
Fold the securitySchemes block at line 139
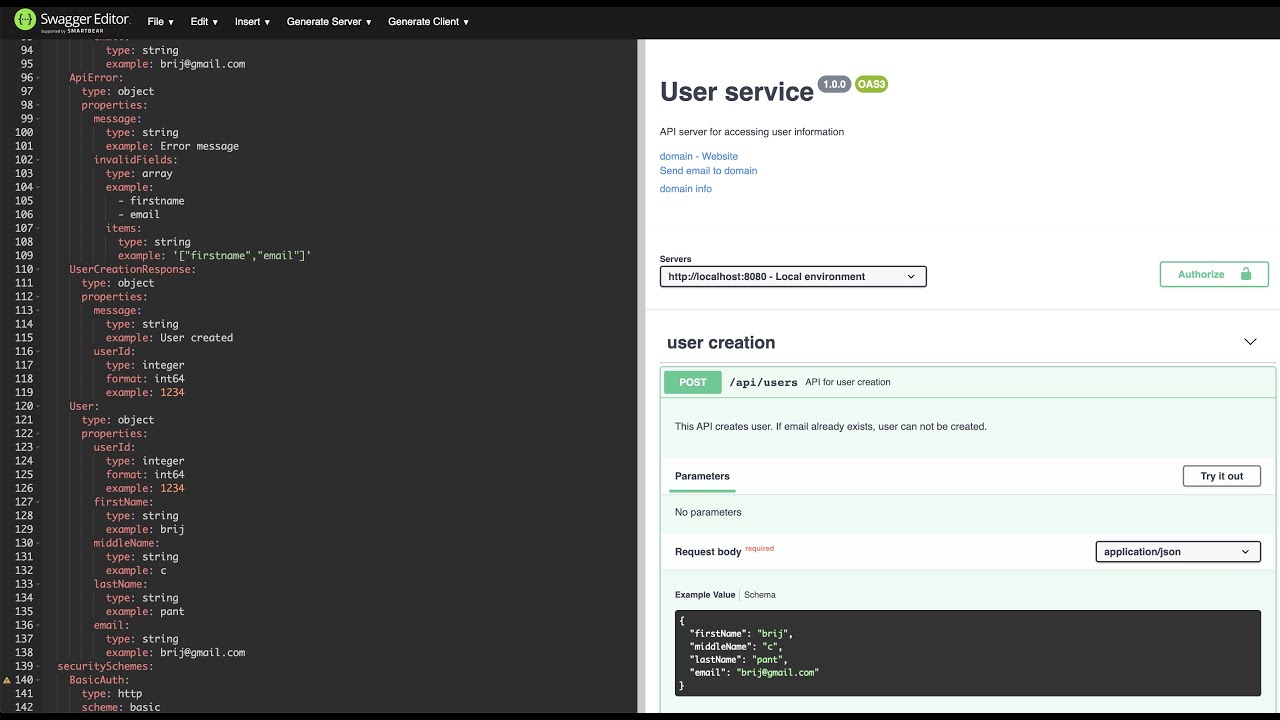37,666
